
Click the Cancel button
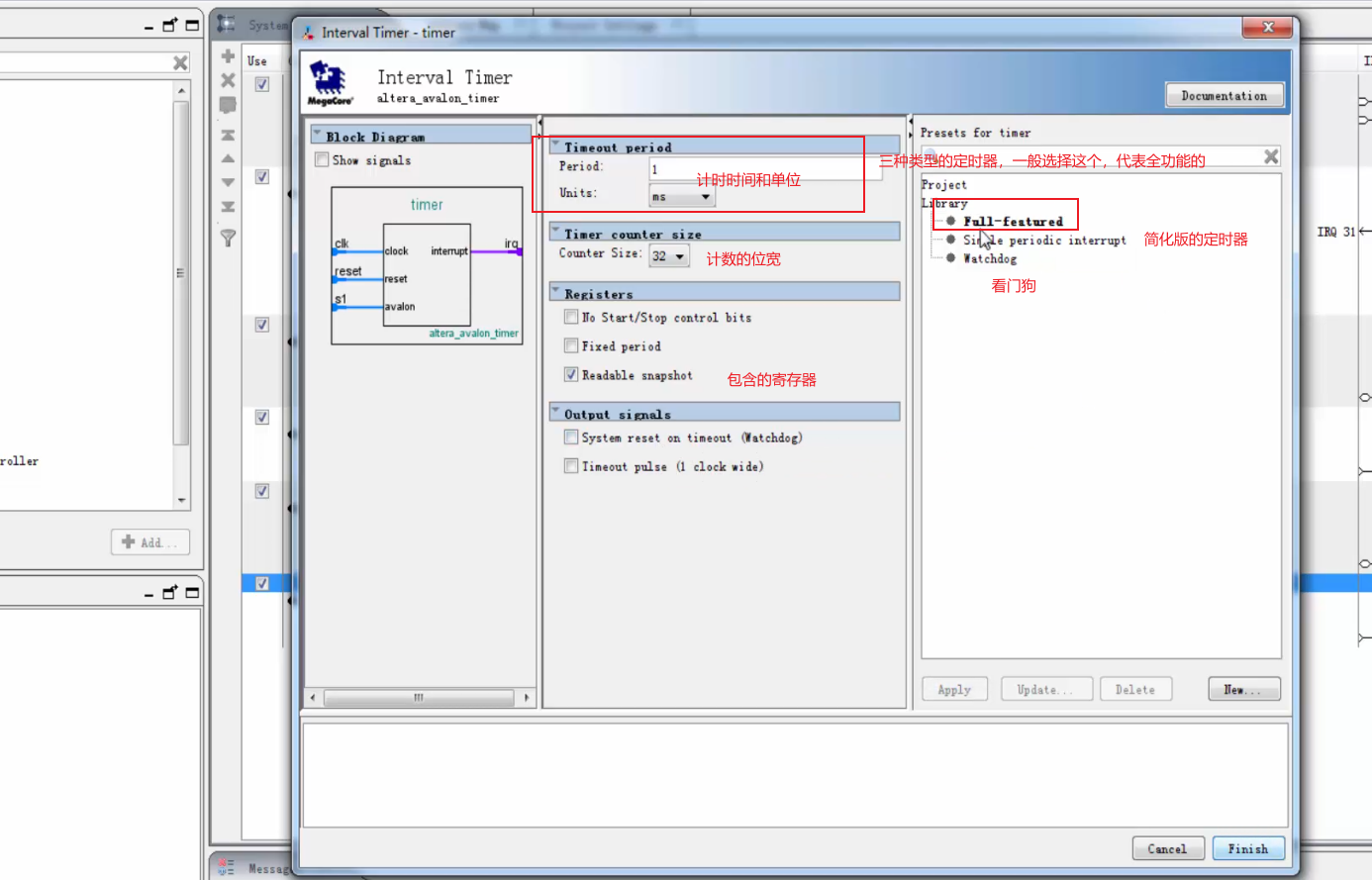point(1168,848)
